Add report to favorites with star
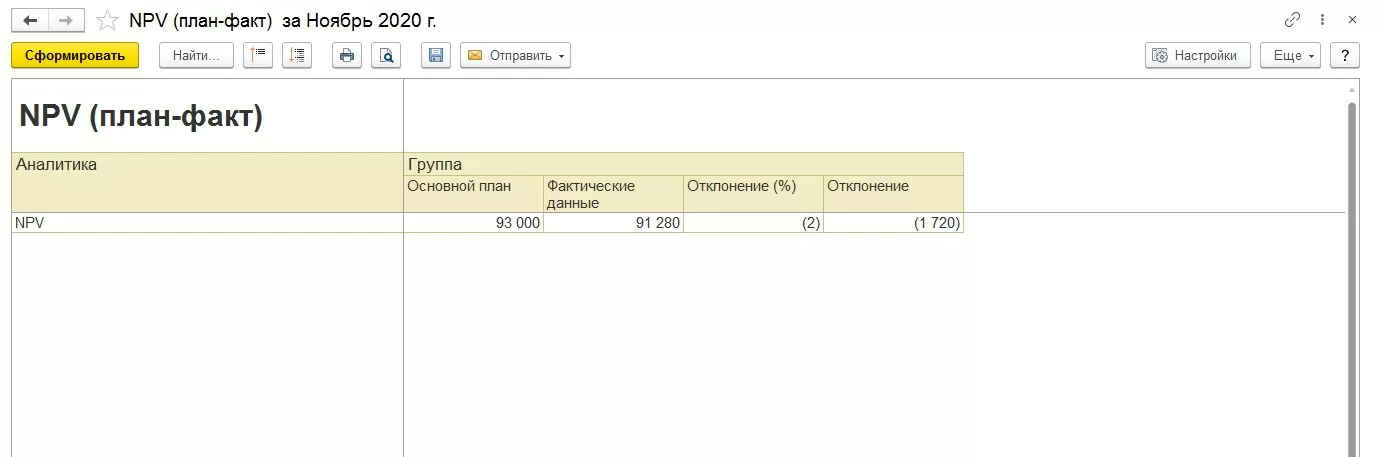The height and width of the screenshot is (457, 1377). [x=106, y=20]
